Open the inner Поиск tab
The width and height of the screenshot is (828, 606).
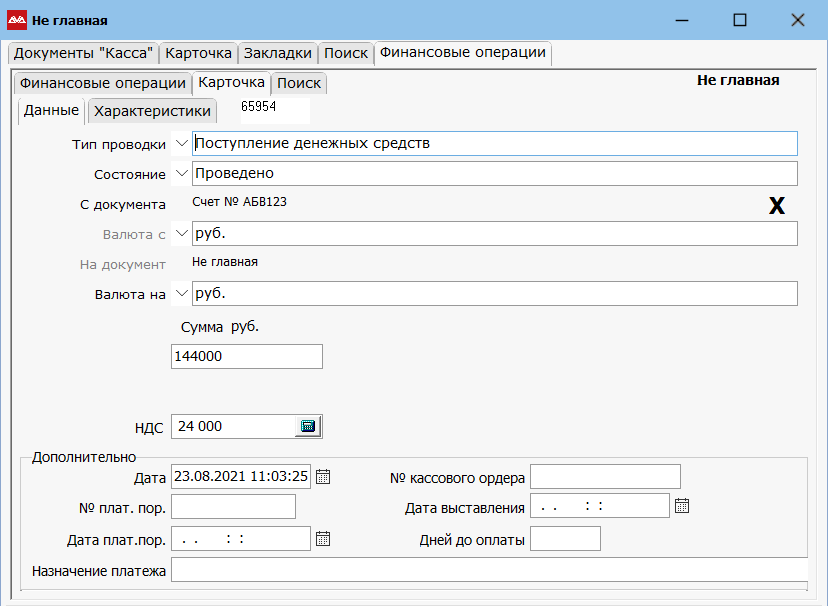tap(299, 83)
